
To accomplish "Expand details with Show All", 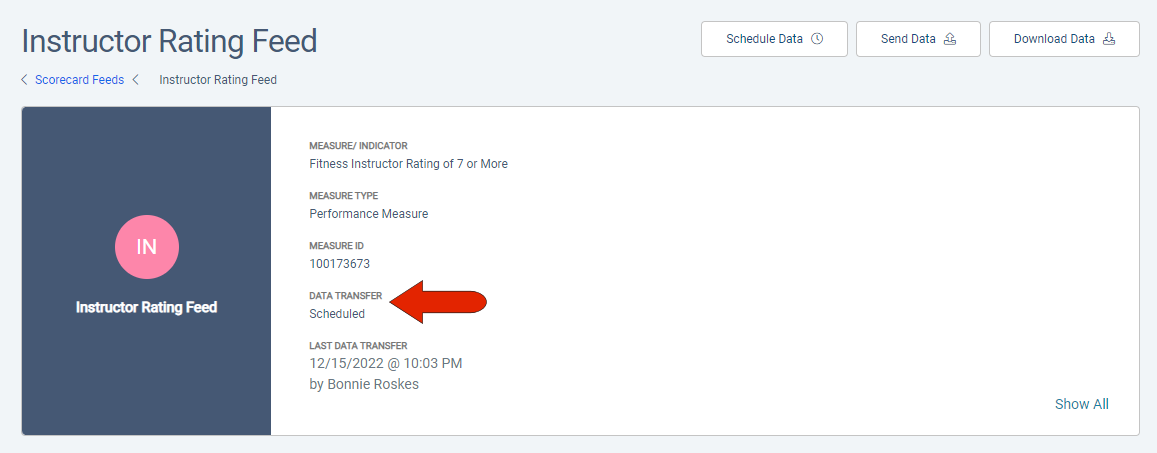I will [x=1082, y=404].
